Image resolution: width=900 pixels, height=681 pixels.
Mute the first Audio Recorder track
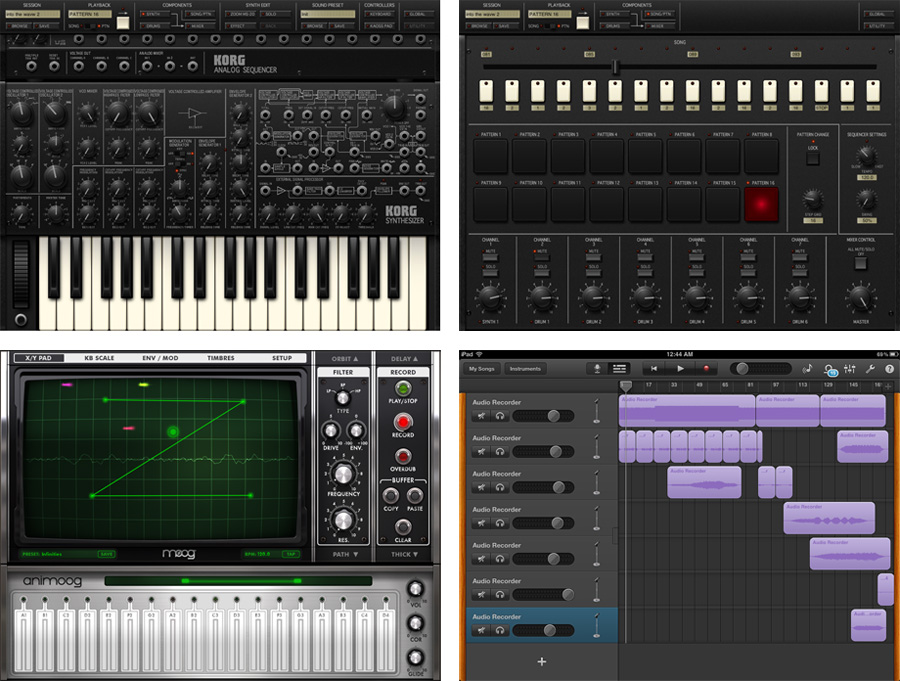(482, 416)
